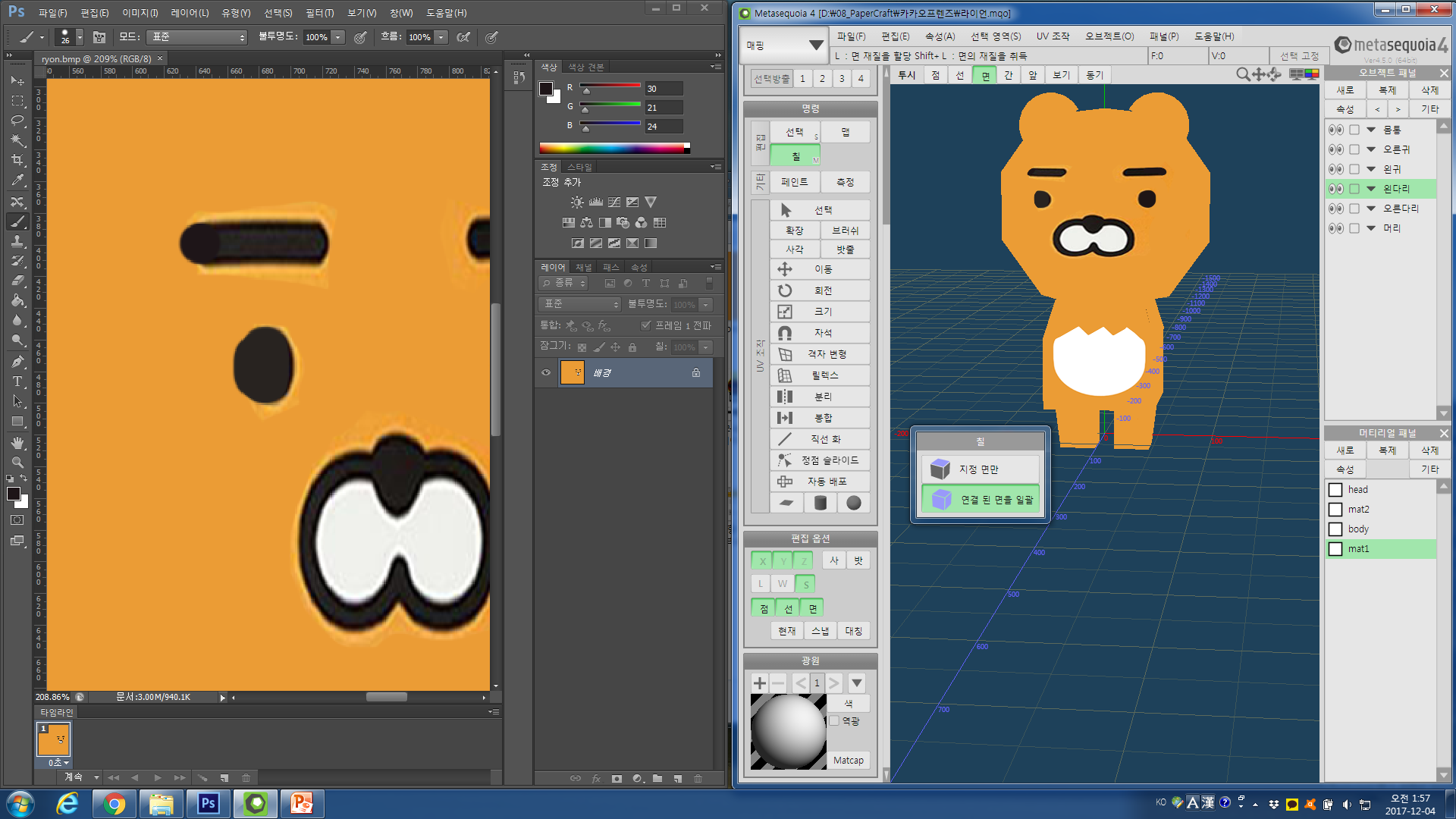
Task: Open Photoshop from the Windows taskbar
Action: point(209,804)
